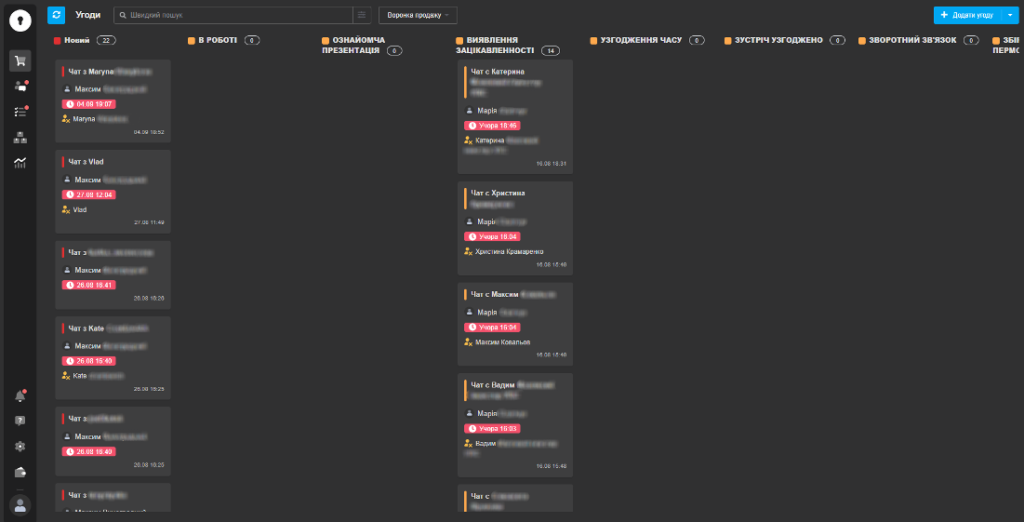1024x522 pixels.
Task: Open the settings gear icon
Action: 20,446
